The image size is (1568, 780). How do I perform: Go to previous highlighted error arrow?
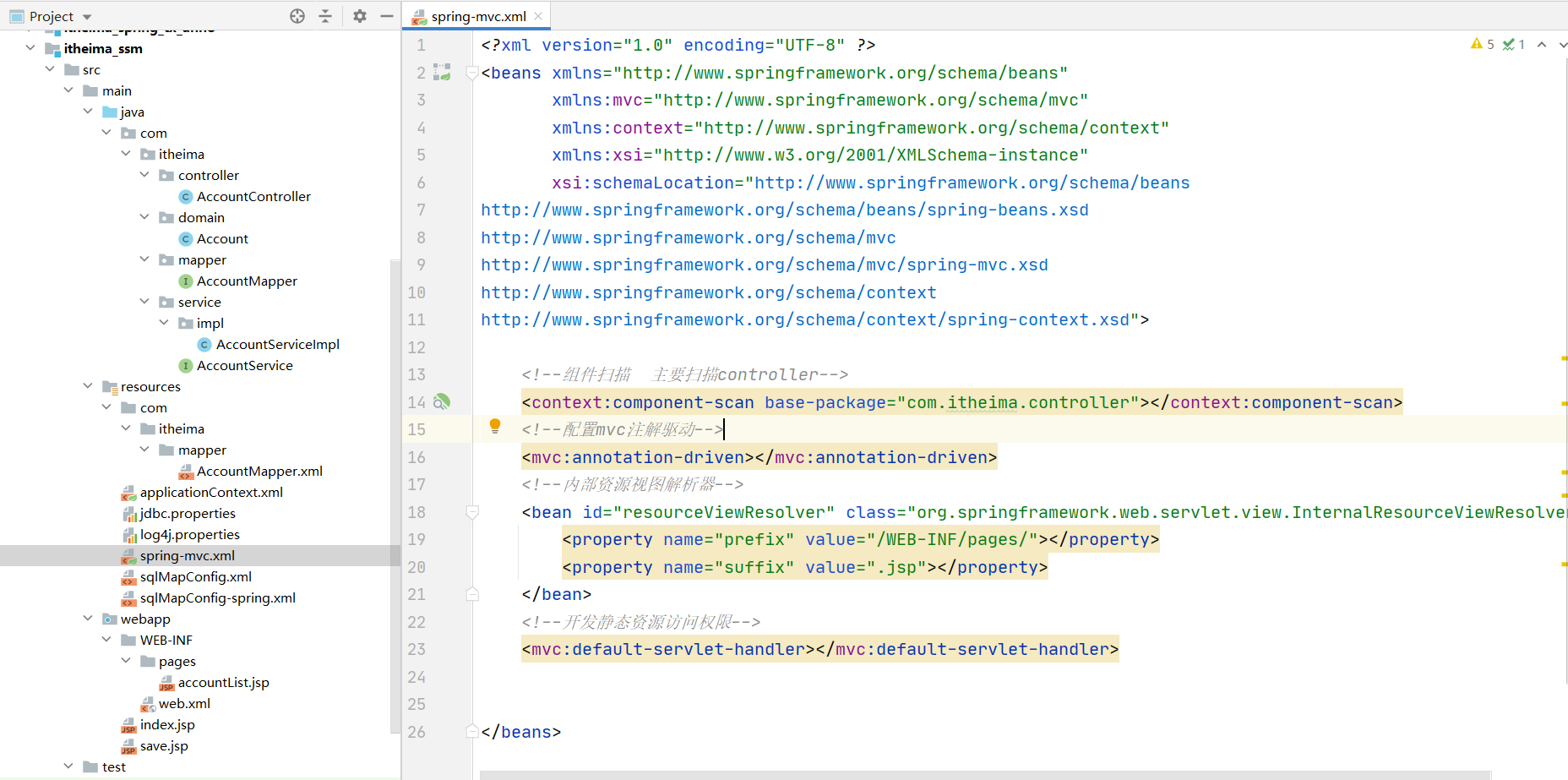pyautogui.click(x=1542, y=45)
